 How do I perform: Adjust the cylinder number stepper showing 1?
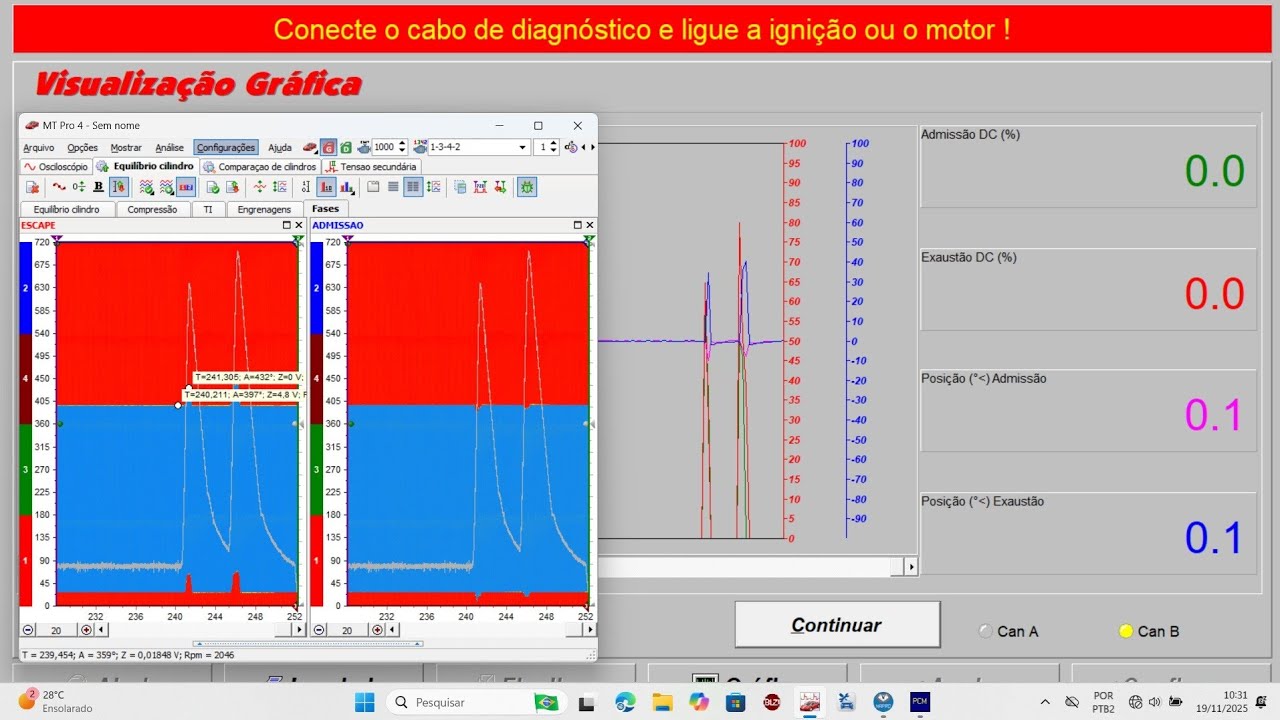(x=554, y=147)
